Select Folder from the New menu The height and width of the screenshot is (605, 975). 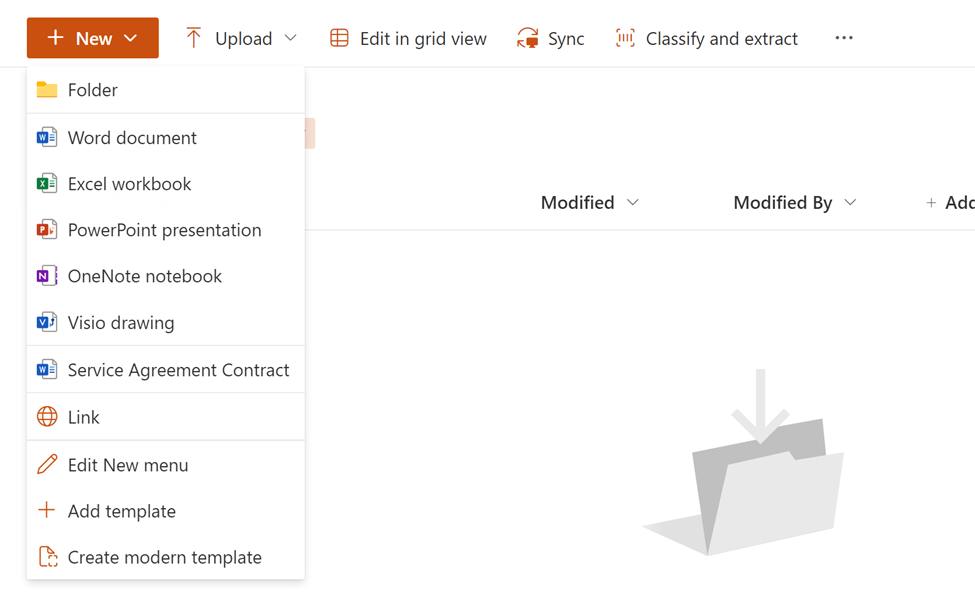[x=92, y=90]
